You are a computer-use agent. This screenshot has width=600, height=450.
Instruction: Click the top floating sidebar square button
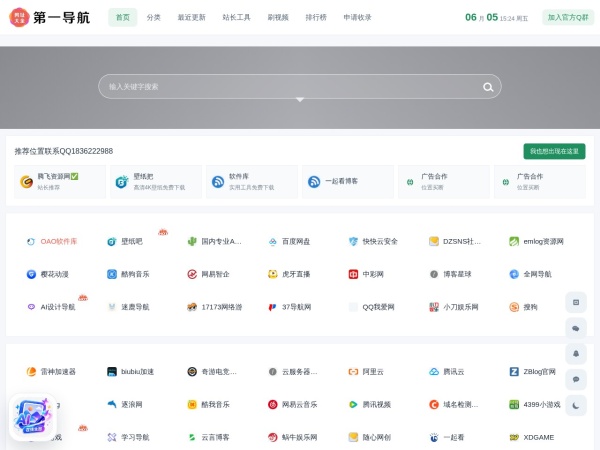(x=576, y=302)
